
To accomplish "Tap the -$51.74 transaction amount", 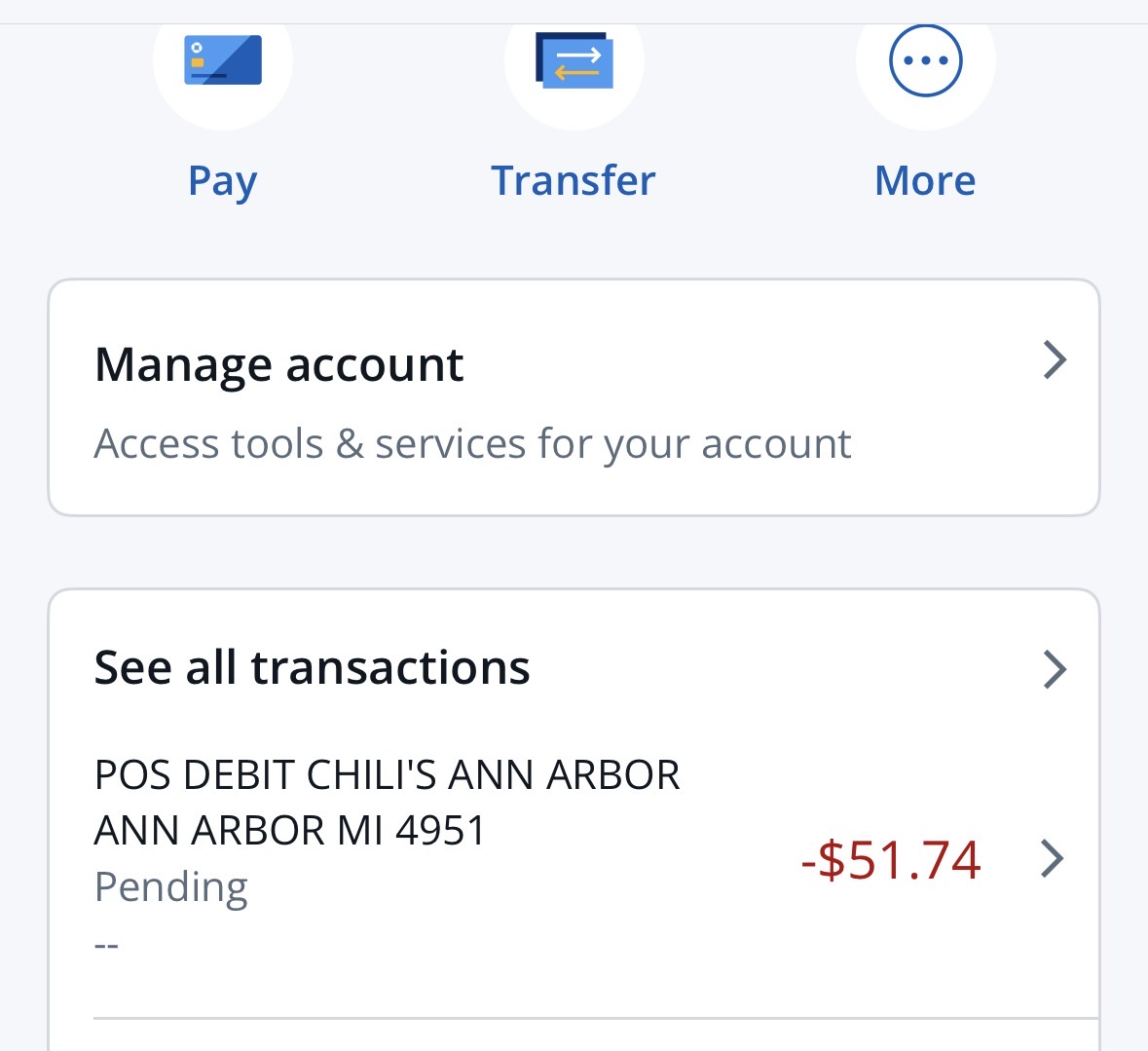I will click(890, 860).
